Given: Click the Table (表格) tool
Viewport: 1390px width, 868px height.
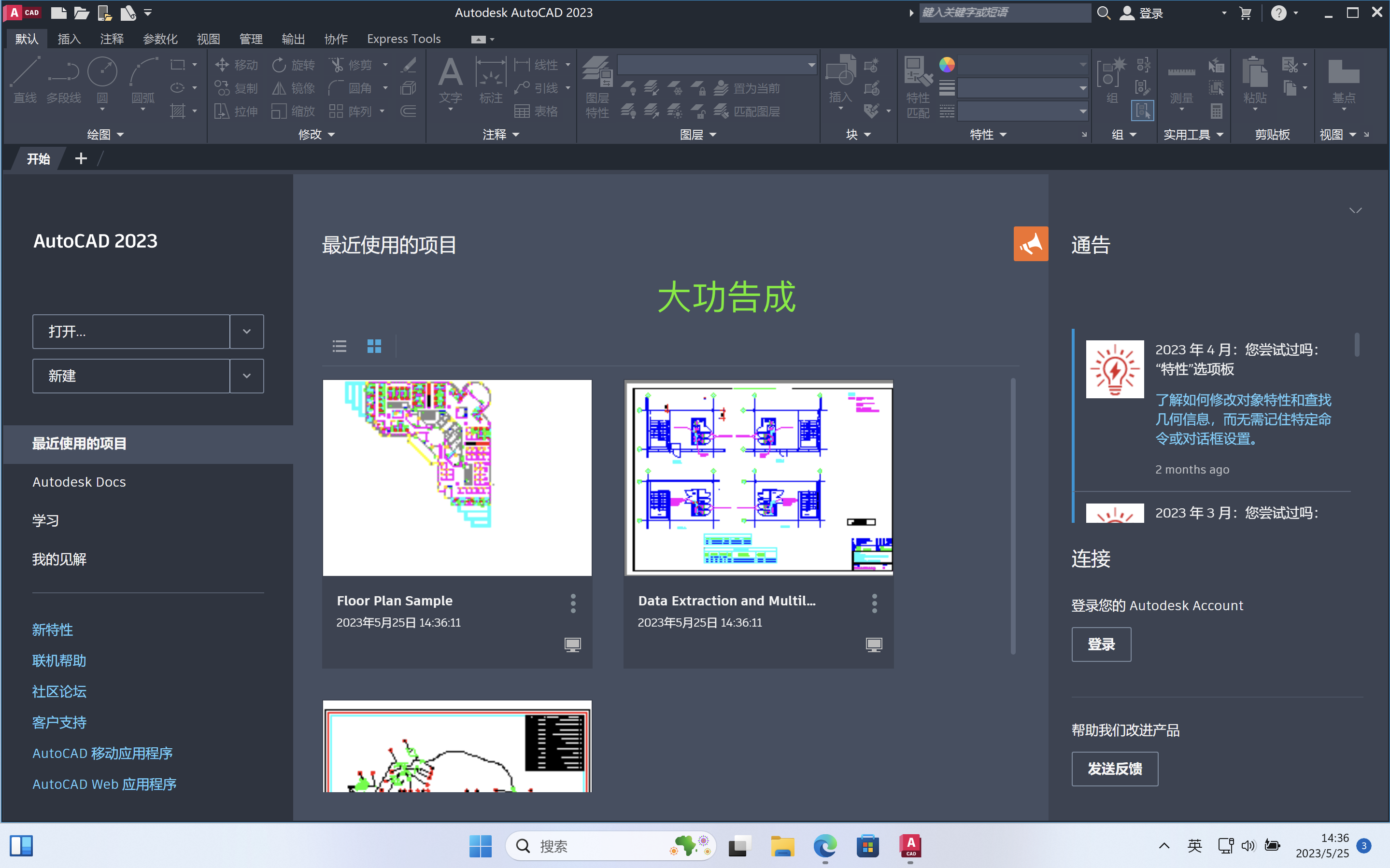Looking at the screenshot, I should [x=536, y=111].
